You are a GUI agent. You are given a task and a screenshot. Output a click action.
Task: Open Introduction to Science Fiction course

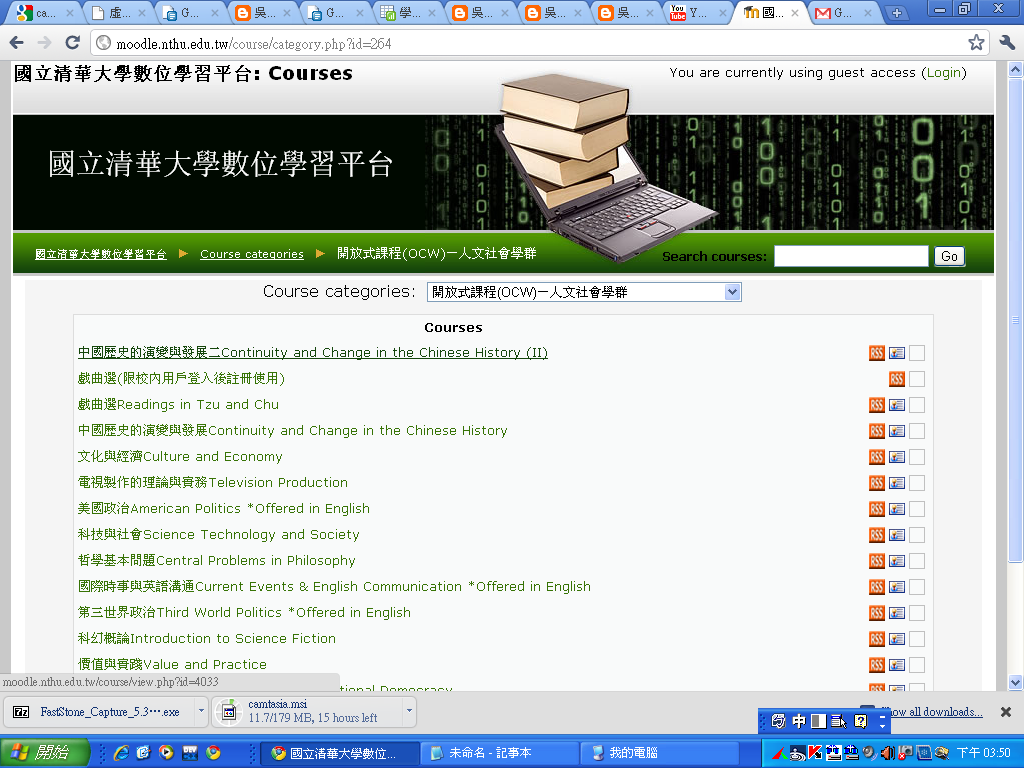click(x=206, y=639)
